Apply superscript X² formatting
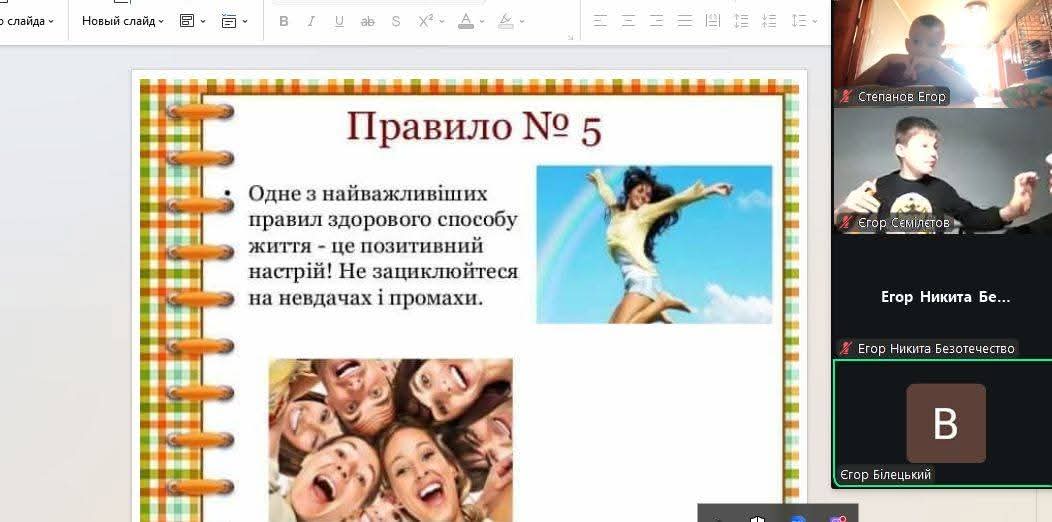The image size is (1052, 522). pyautogui.click(x=425, y=21)
